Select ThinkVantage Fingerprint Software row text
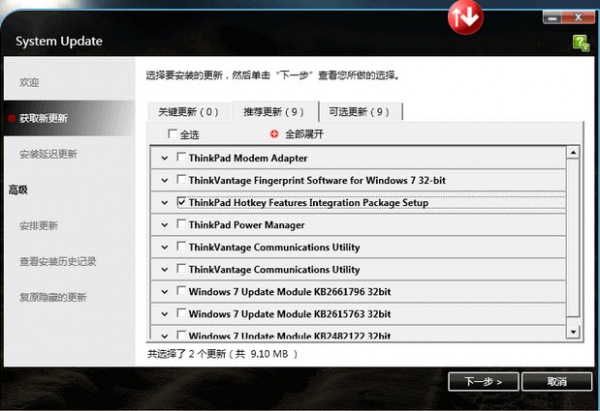This screenshot has width=600, height=411. pyautogui.click(x=317, y=180)
